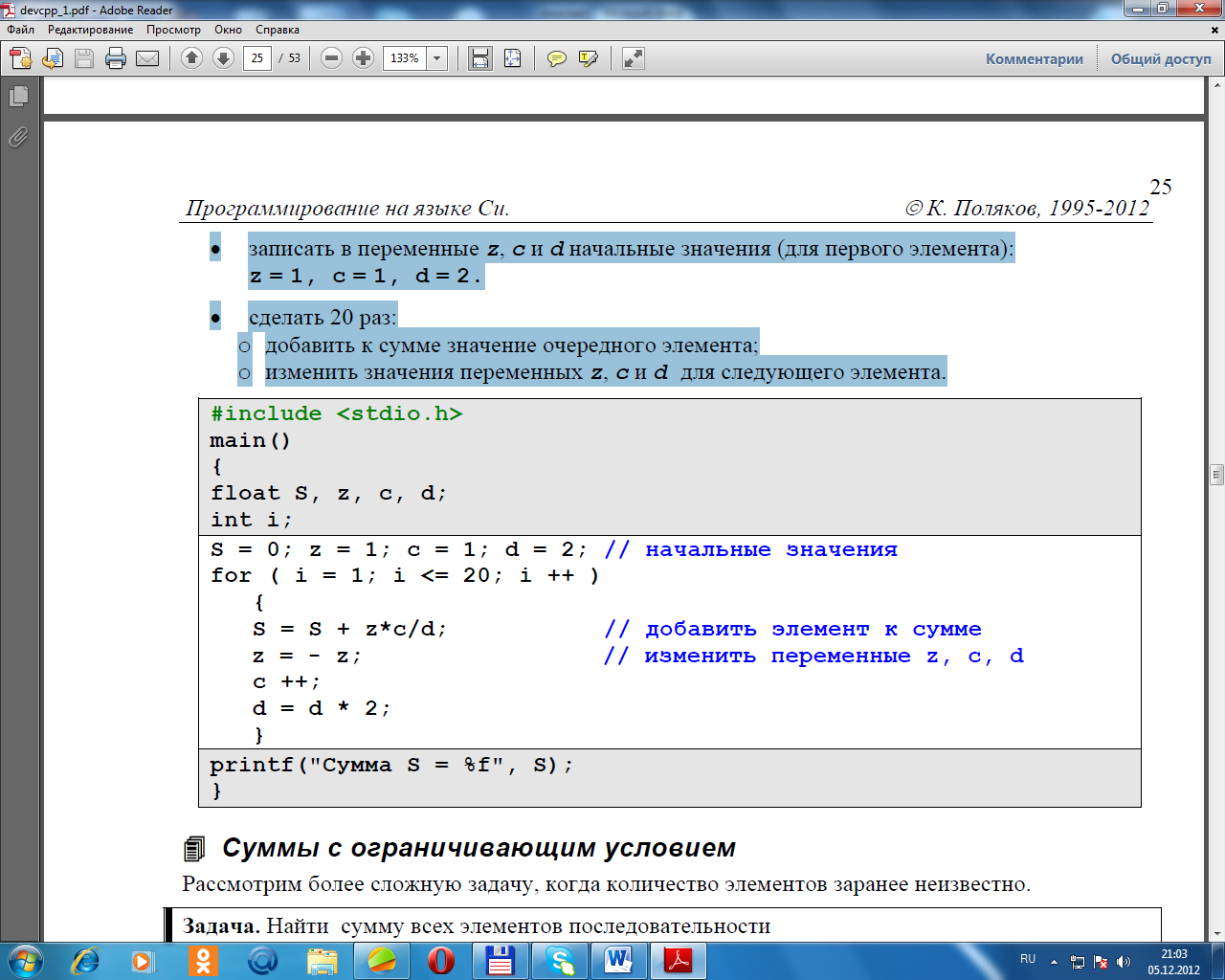Click the zoom out minus button
The height and width of the screenshot is (980, 1225).
click(x=331, y=58)
